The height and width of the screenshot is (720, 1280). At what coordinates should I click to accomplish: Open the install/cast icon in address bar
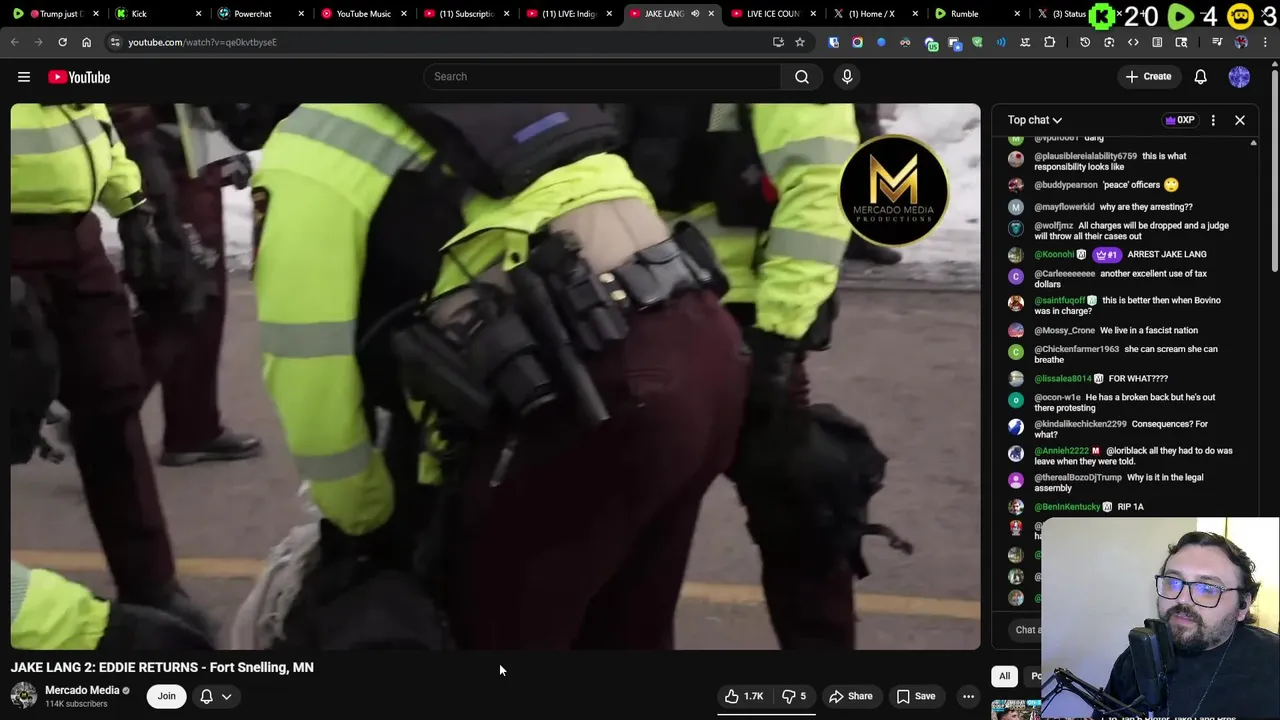coord(778,42)
